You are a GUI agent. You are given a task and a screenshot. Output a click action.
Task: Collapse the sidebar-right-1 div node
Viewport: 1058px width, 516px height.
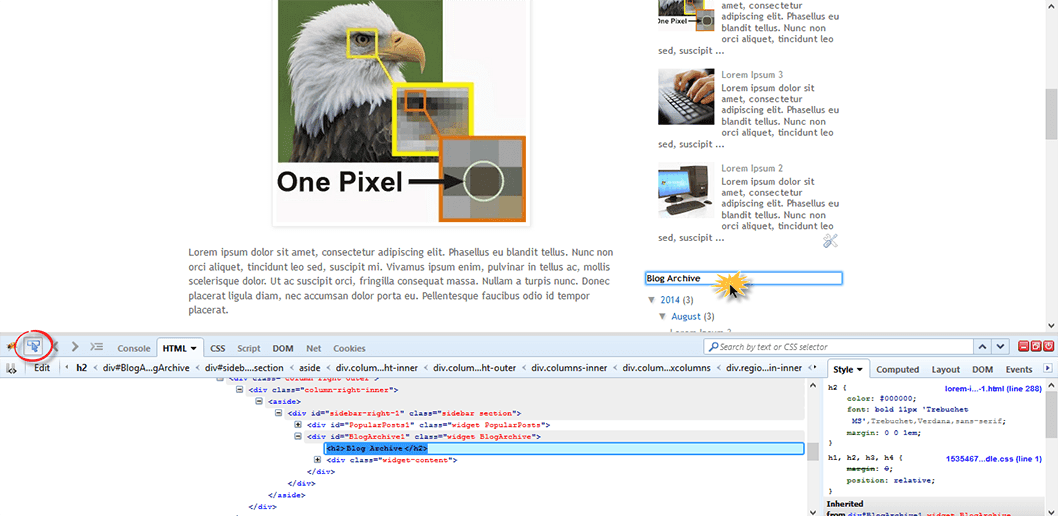tap(279, 413)
